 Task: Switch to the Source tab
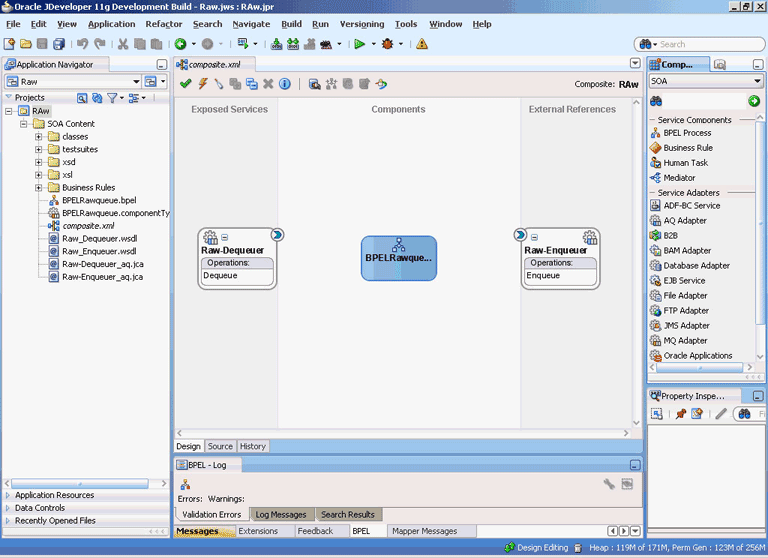220,446
